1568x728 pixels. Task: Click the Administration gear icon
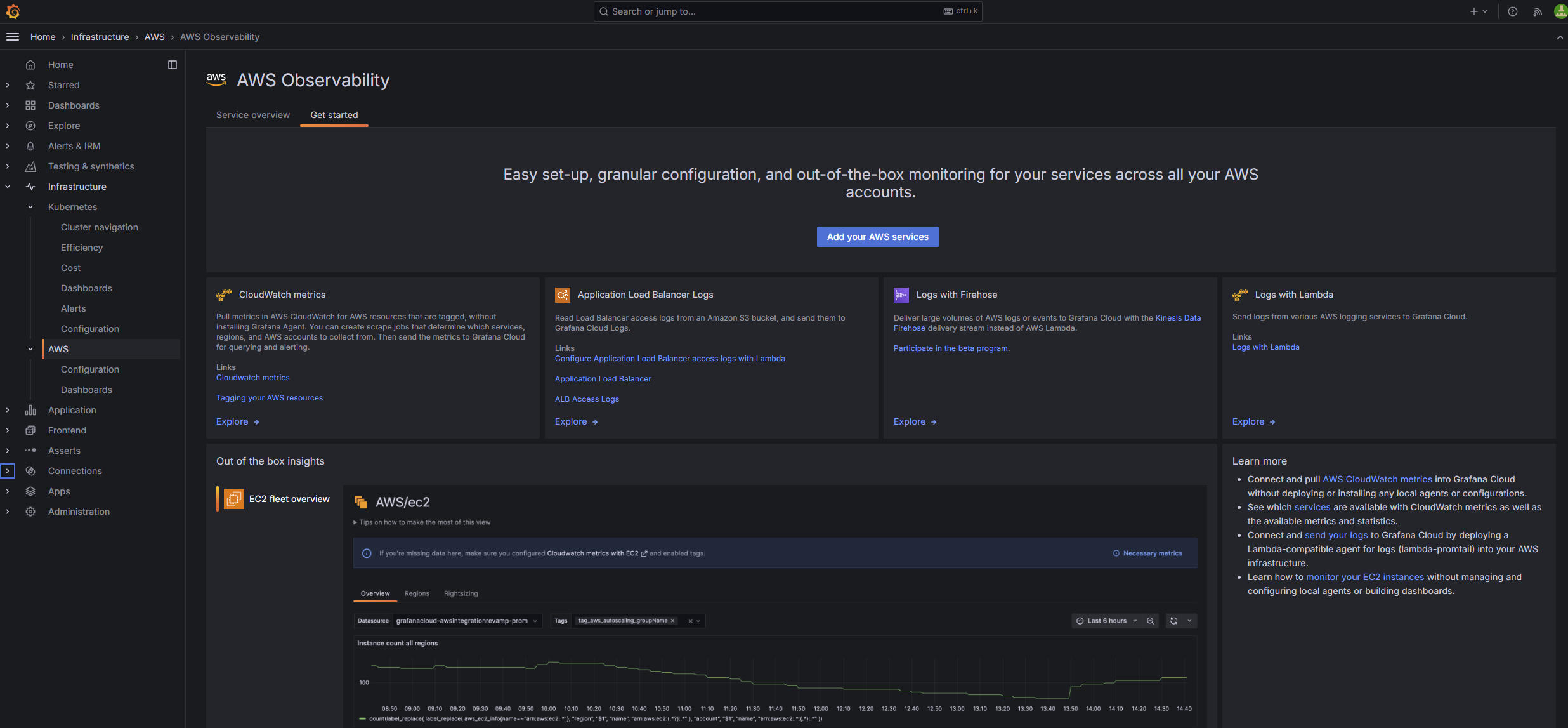pos(30,511)
